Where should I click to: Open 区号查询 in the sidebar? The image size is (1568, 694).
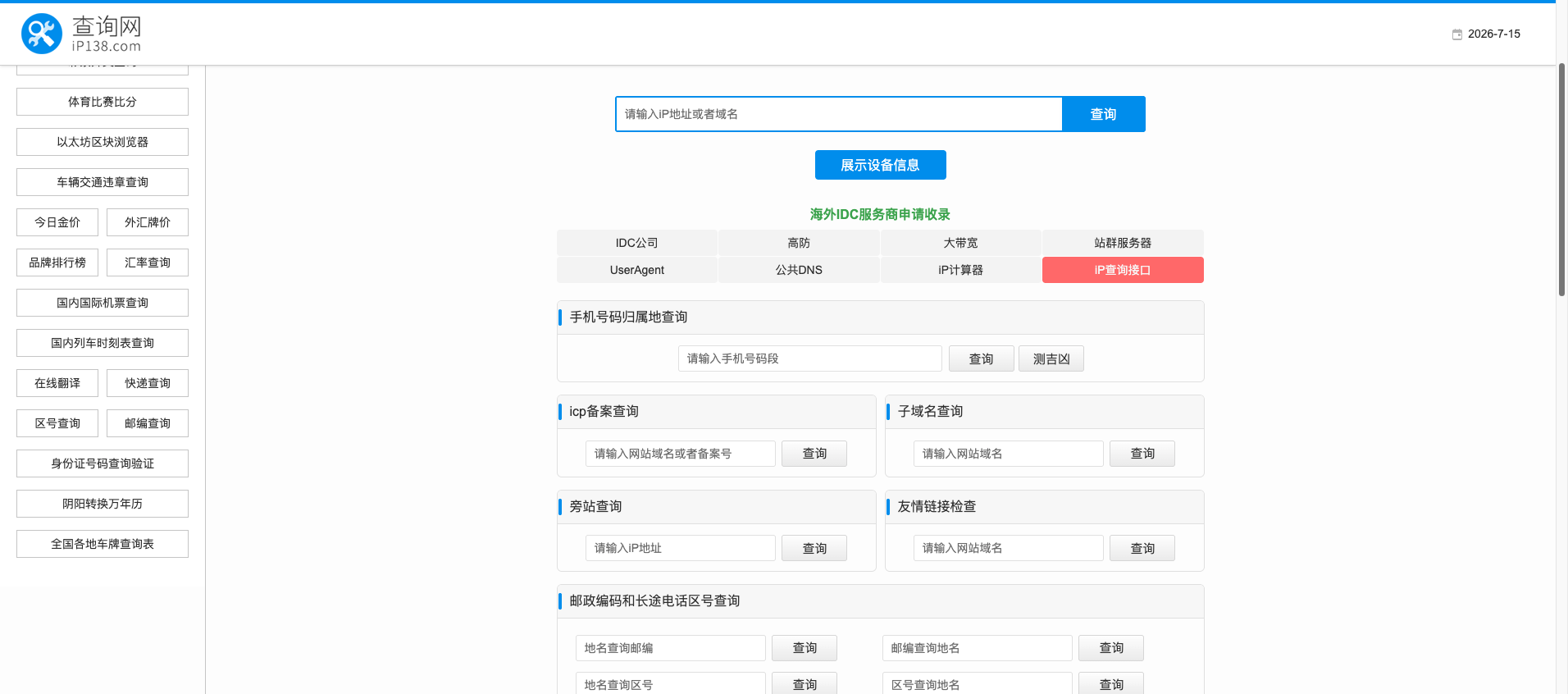(x=57, y=423)
